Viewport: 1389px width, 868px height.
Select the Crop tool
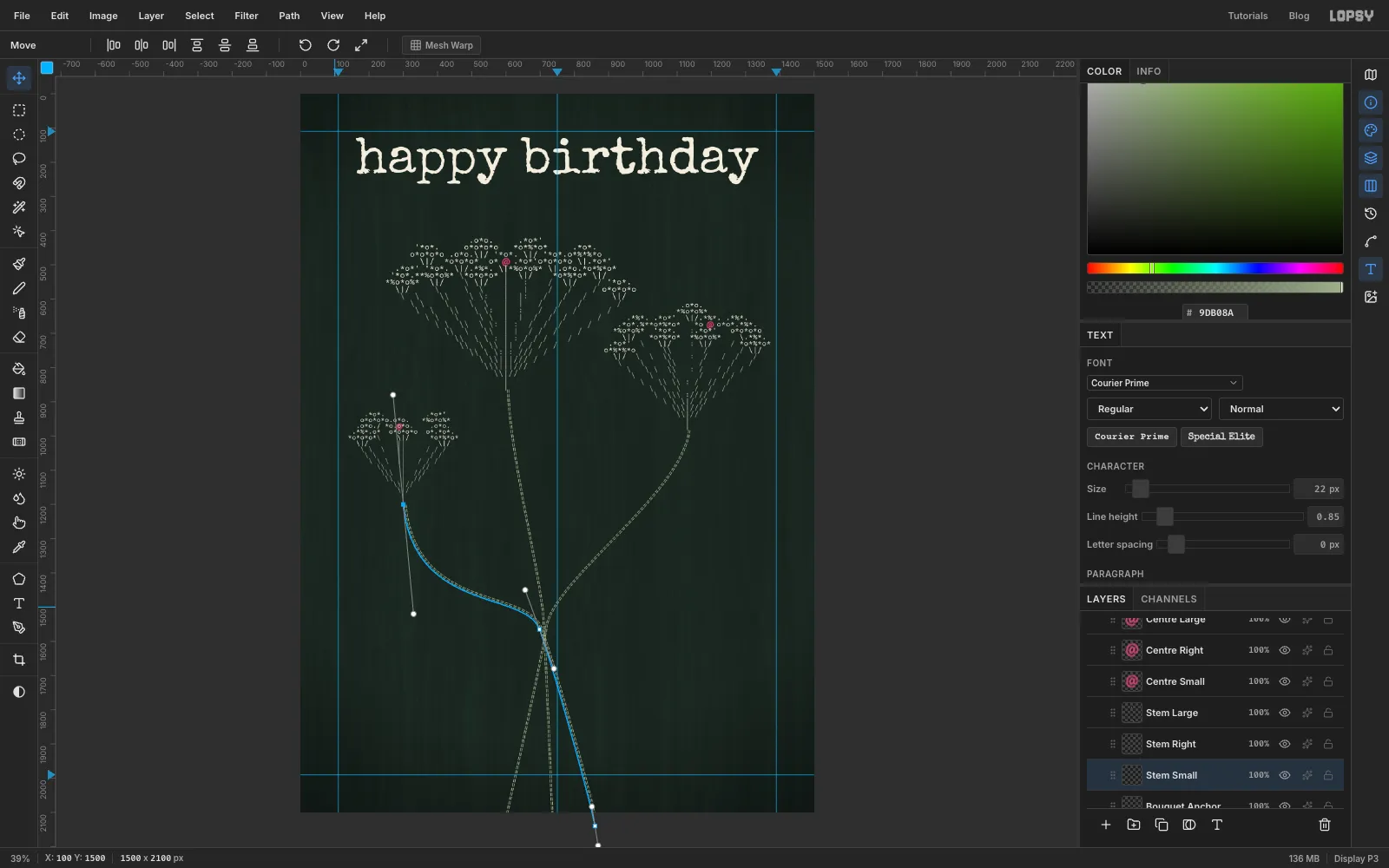[18, 660]
